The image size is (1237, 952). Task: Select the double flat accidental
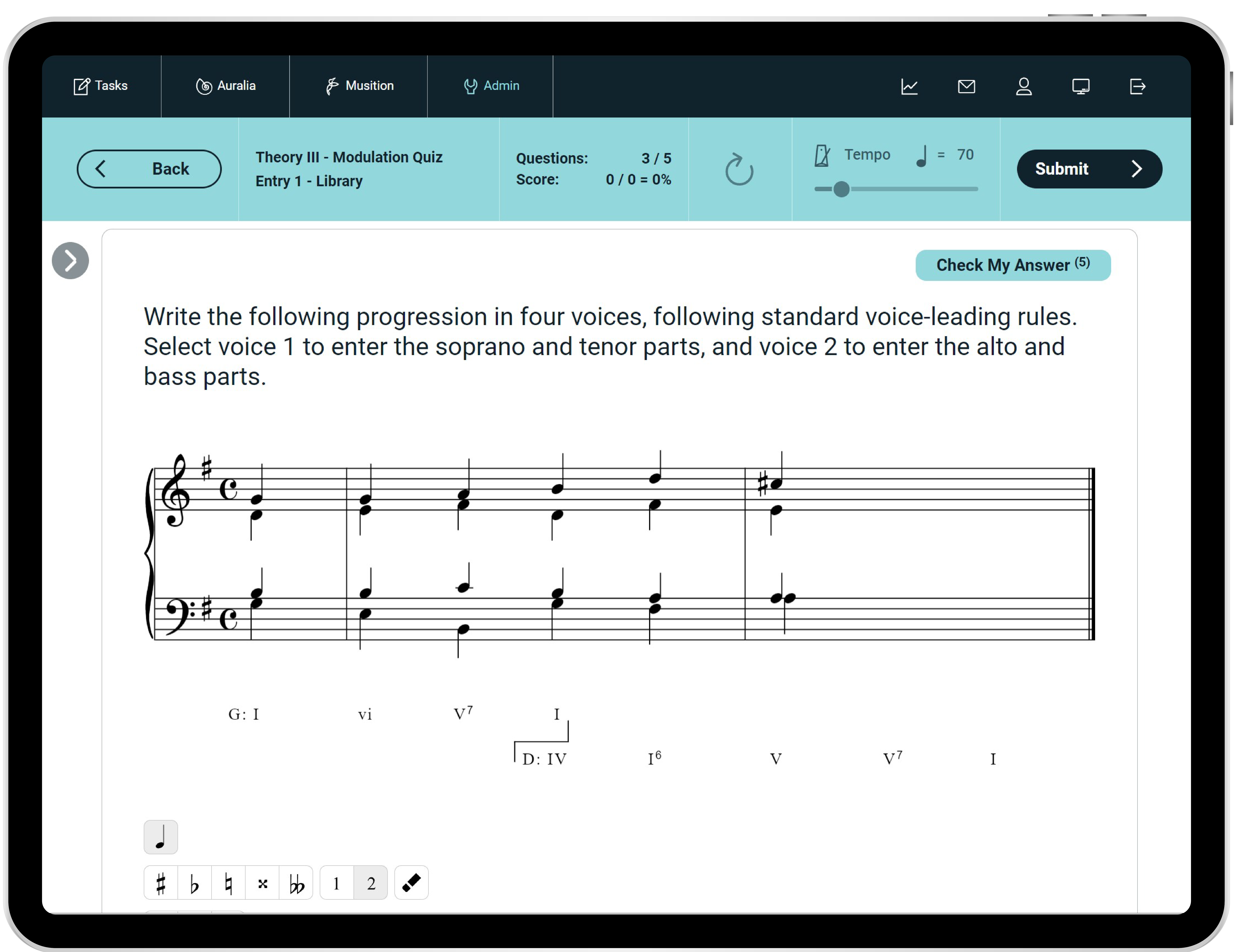(x=296, y=883)
